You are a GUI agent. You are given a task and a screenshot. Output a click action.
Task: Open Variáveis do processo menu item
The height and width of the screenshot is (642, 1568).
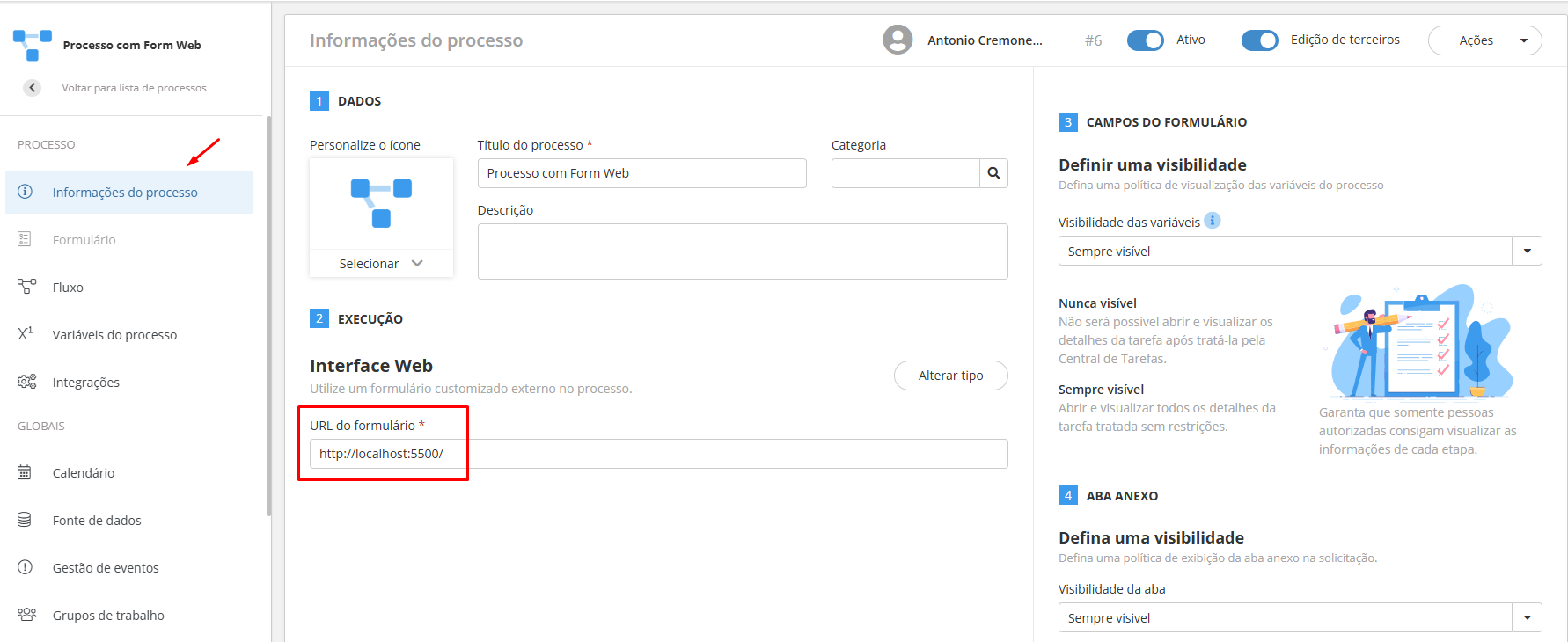(129, 334)
